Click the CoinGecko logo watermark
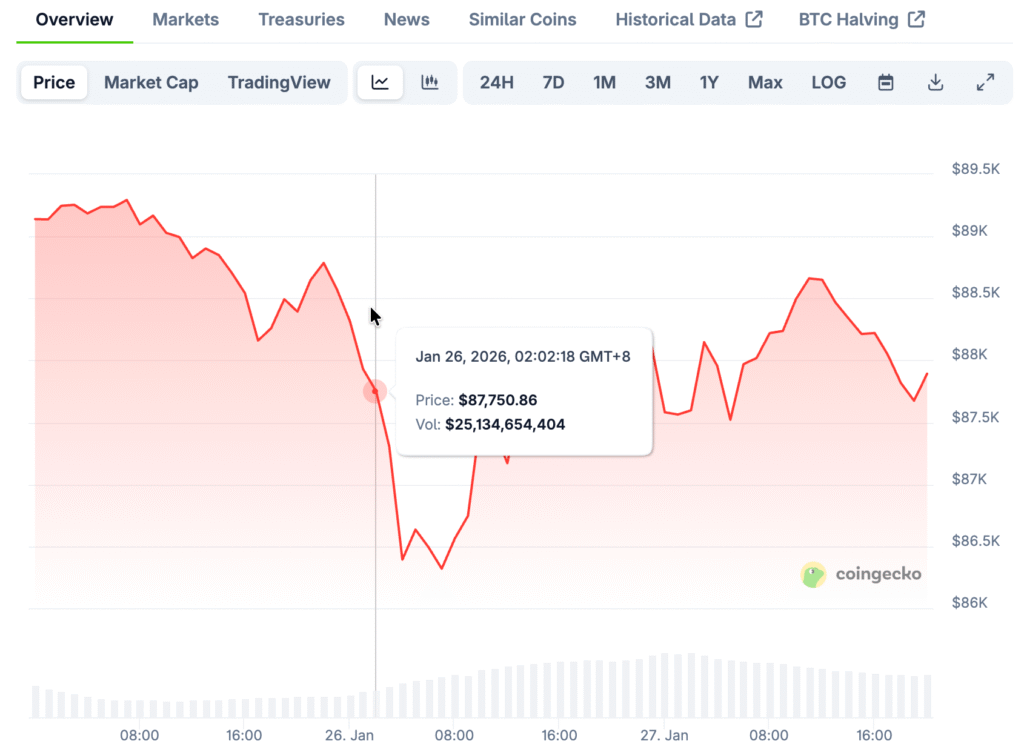 pyautogui.click(x=861, y=574)
